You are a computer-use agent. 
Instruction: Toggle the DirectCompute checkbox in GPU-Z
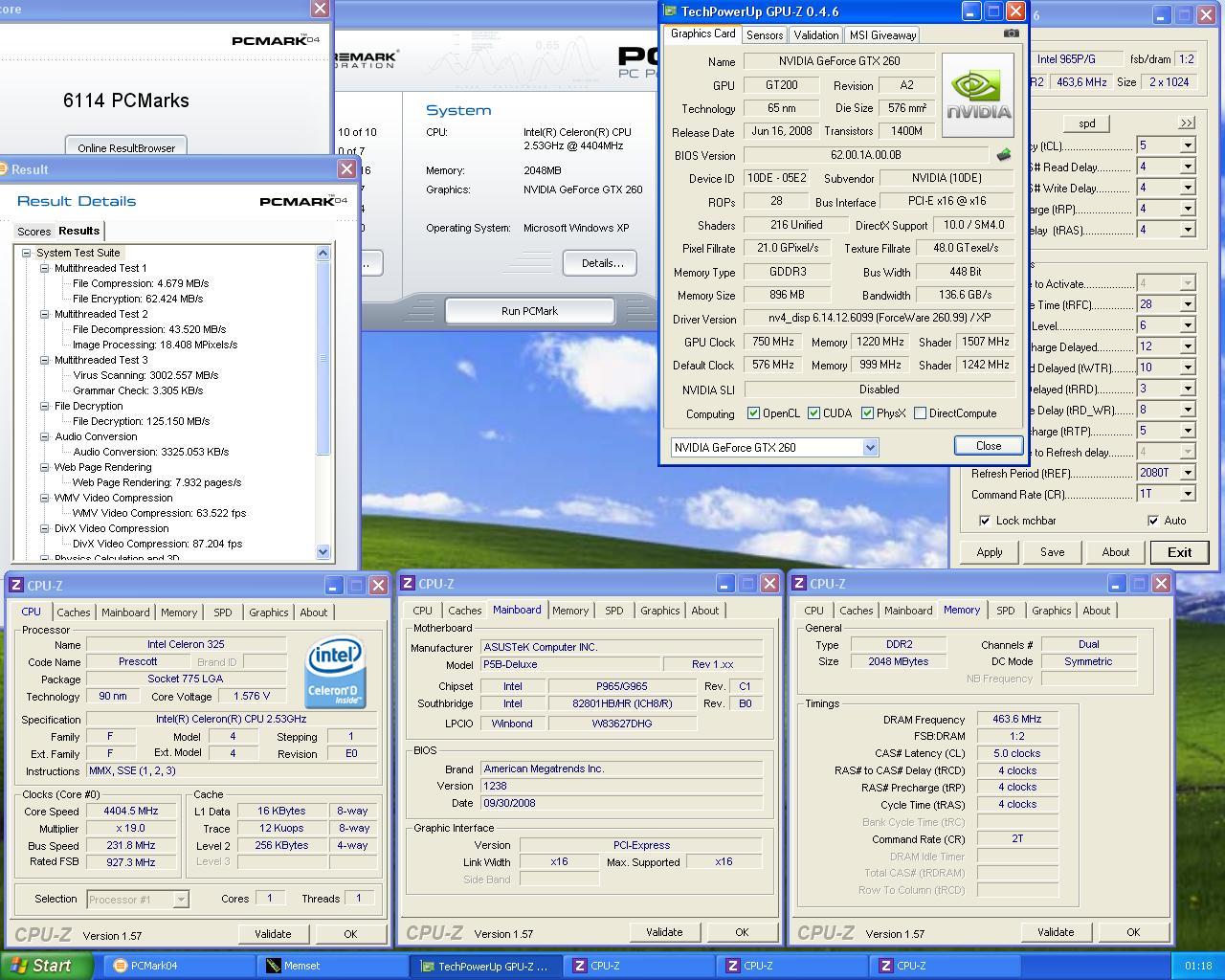pos(920,413)
